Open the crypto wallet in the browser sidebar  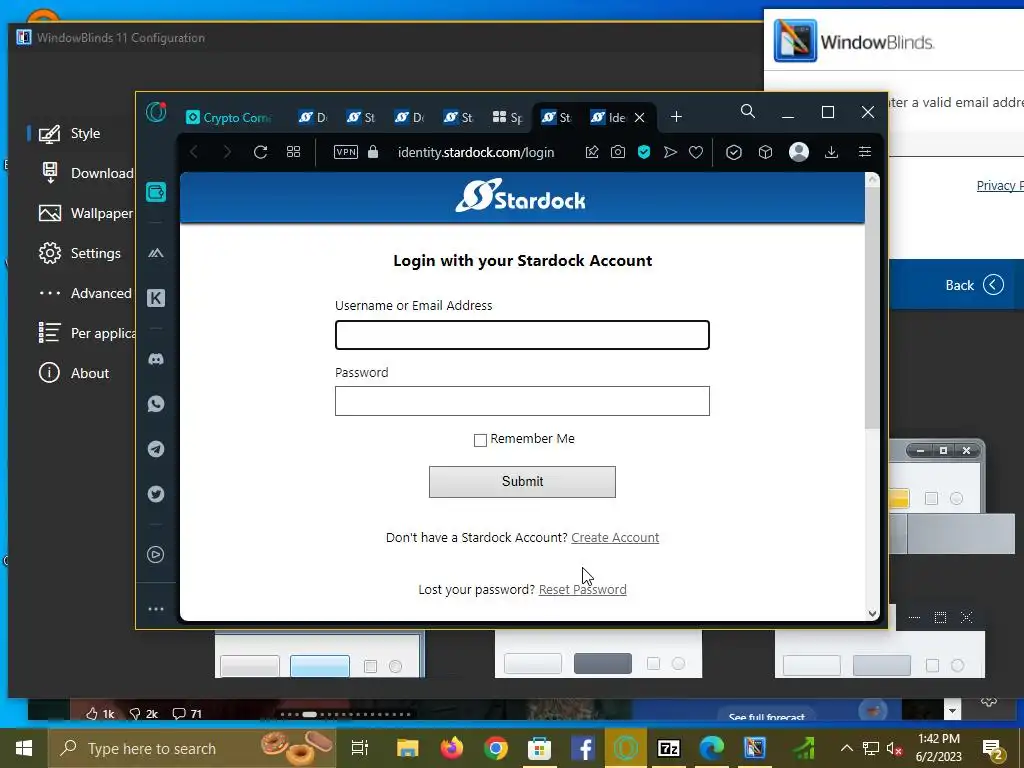point(155,192)
